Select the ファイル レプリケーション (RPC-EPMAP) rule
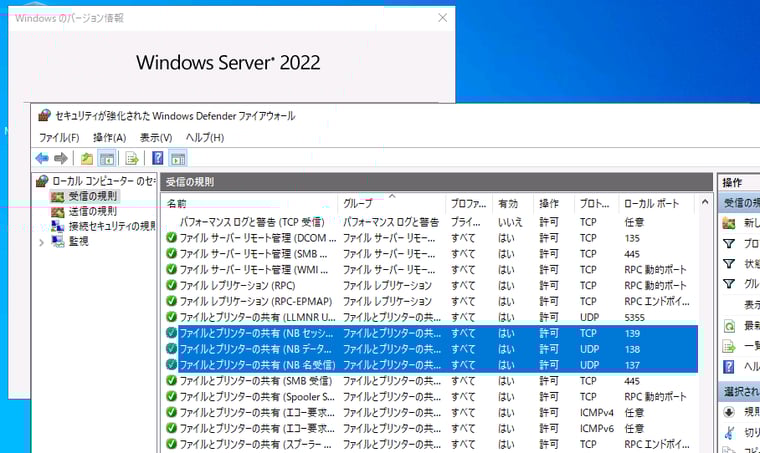This screenshot has height=453, width=760. pyautogui.click(x=256, y=301)
